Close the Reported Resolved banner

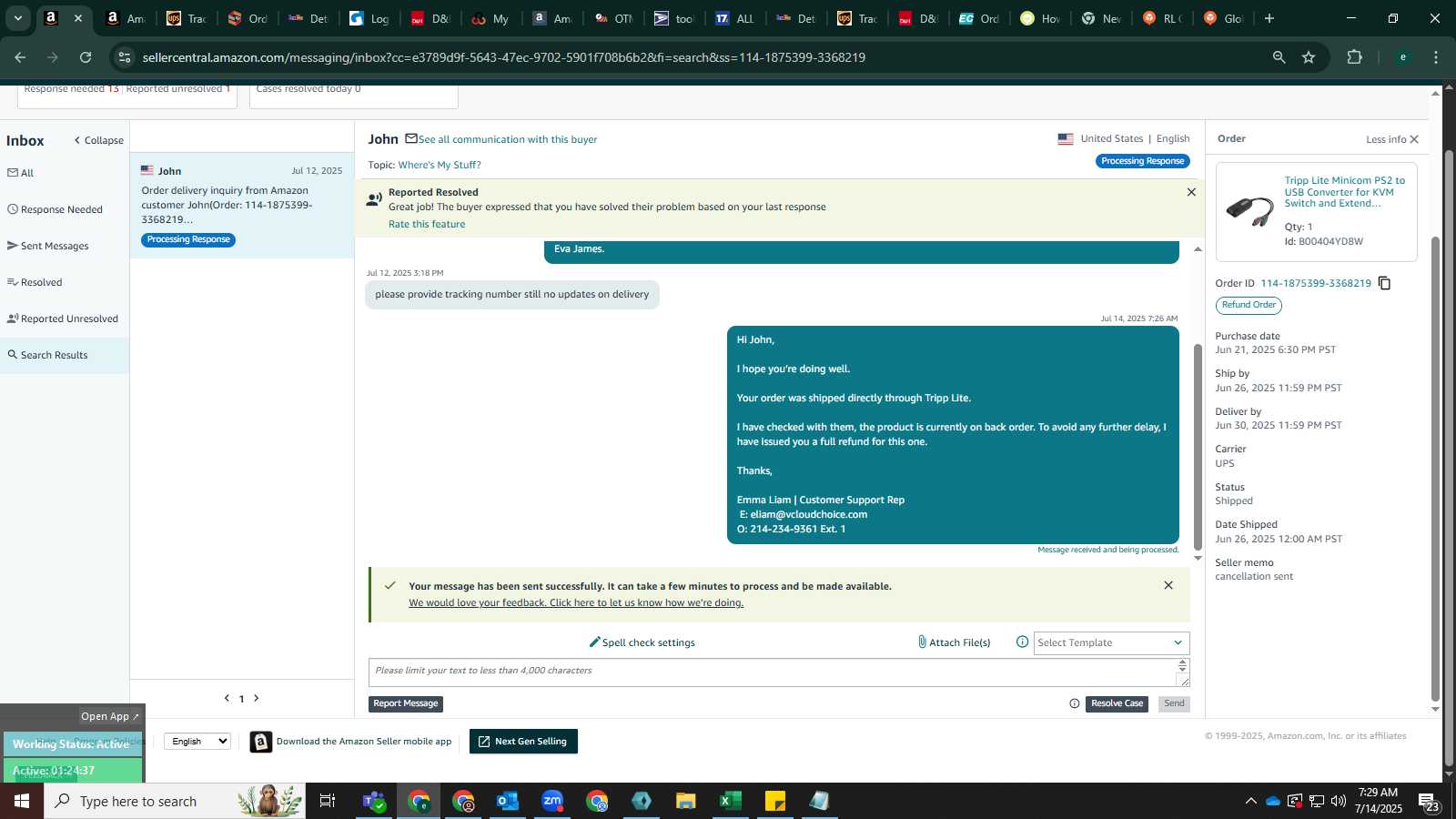click(x=1191, y=192)
